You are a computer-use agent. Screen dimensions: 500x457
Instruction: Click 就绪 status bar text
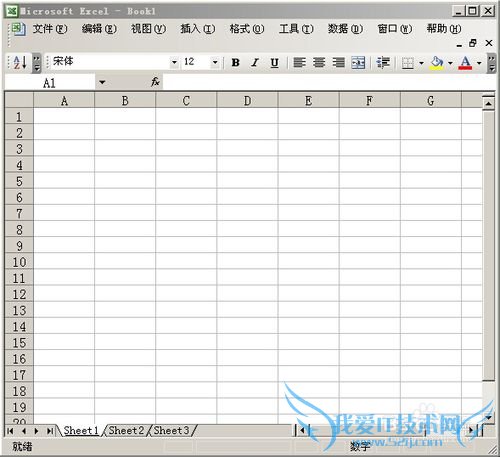pyautogui.click(x=22, y=446)
